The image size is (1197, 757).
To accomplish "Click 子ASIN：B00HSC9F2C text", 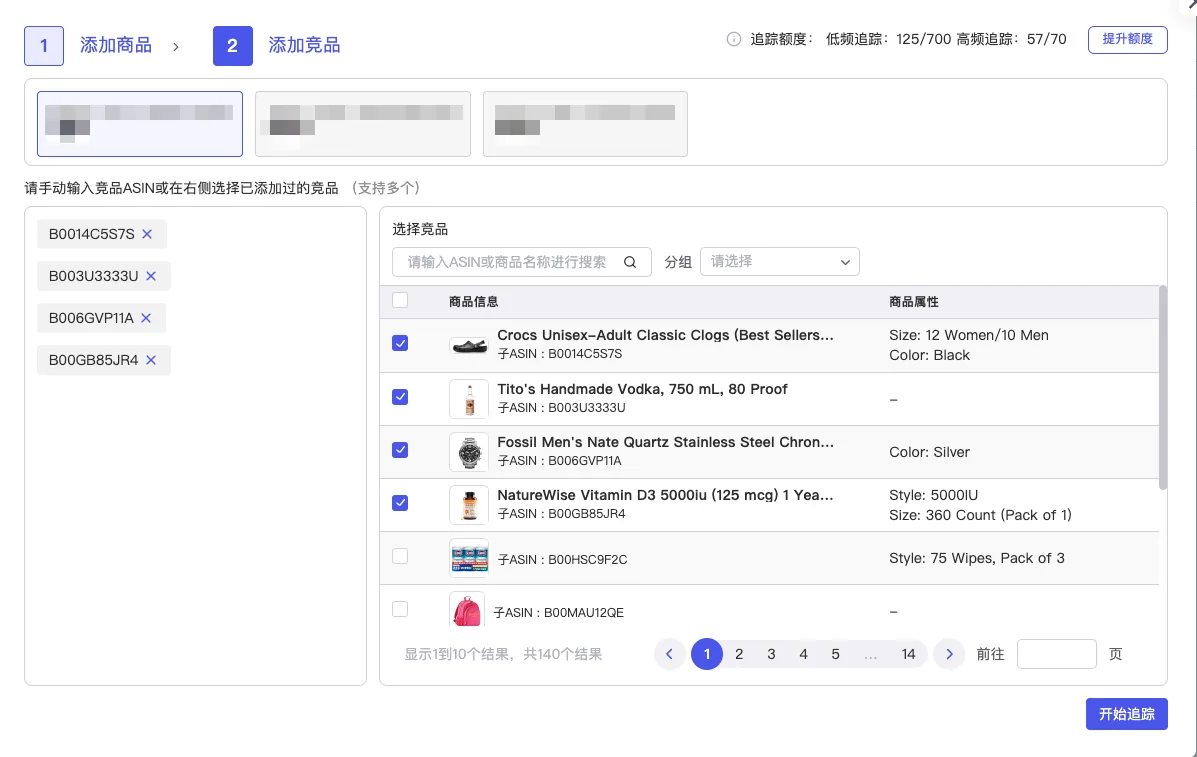I will pyautogui.click(x=562, y=559).
